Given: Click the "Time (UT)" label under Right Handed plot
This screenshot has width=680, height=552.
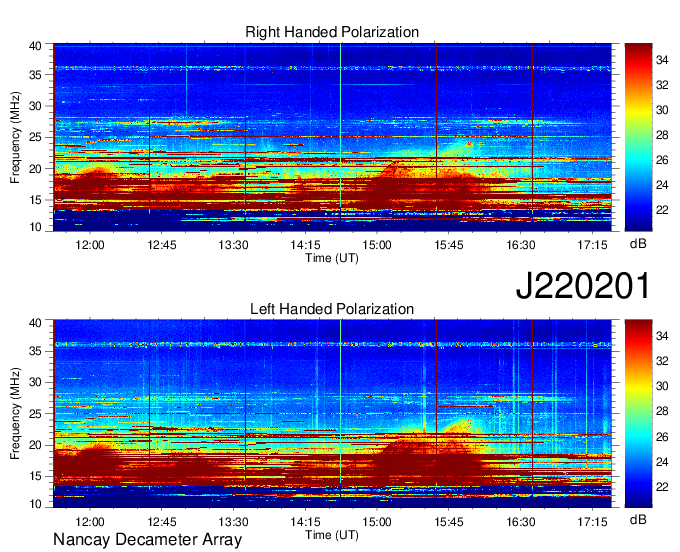Looking at the screenshot, I should click(x=332, y=258).
